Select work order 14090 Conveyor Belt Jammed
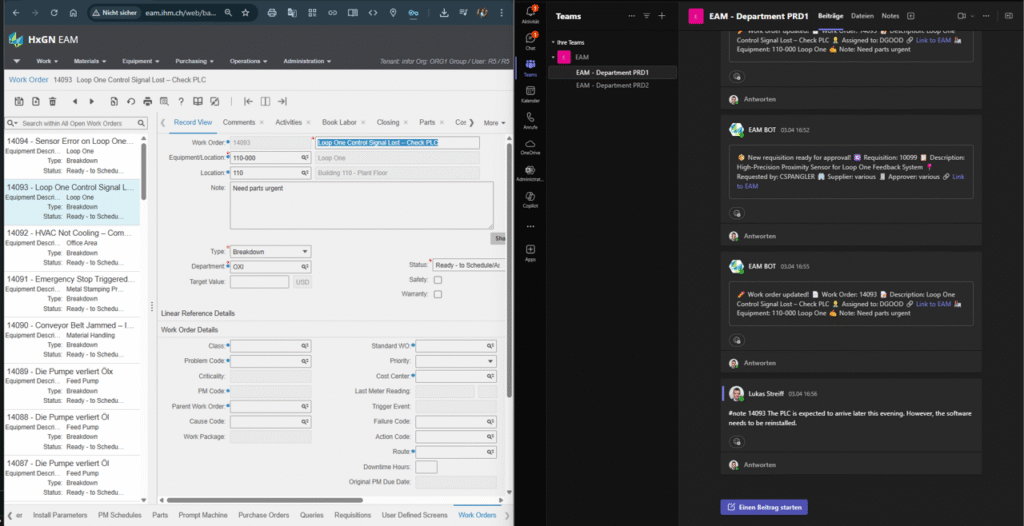The image size is (1024, 526). click(71, 340)
